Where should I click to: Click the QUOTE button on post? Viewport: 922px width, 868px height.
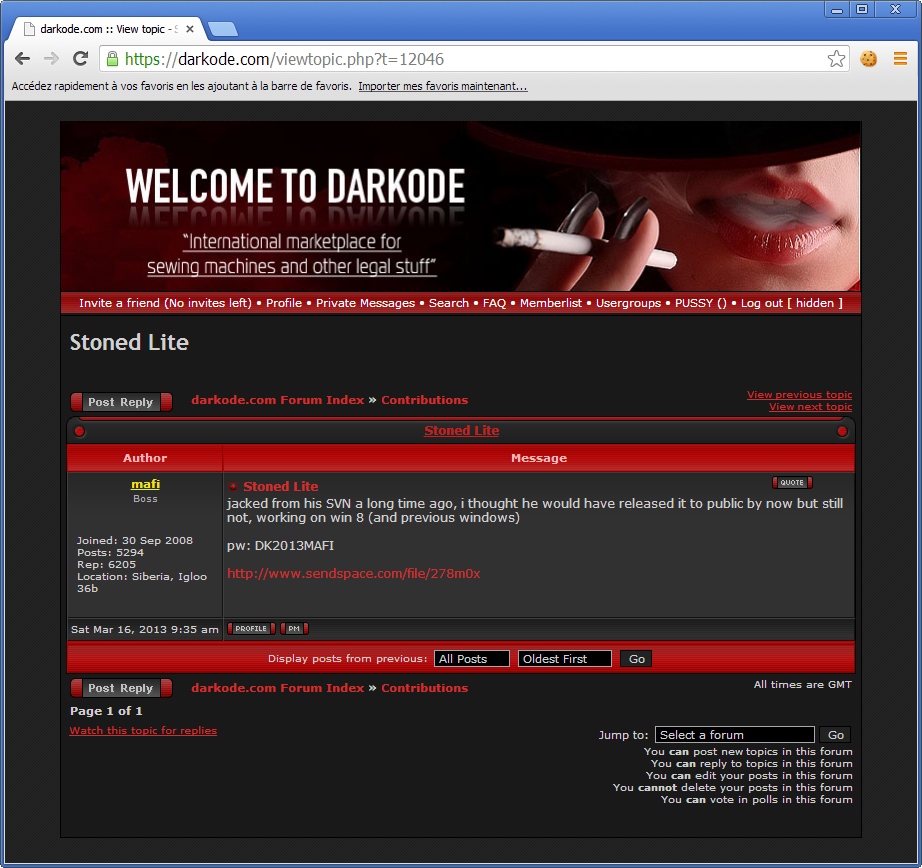(792, 483)
